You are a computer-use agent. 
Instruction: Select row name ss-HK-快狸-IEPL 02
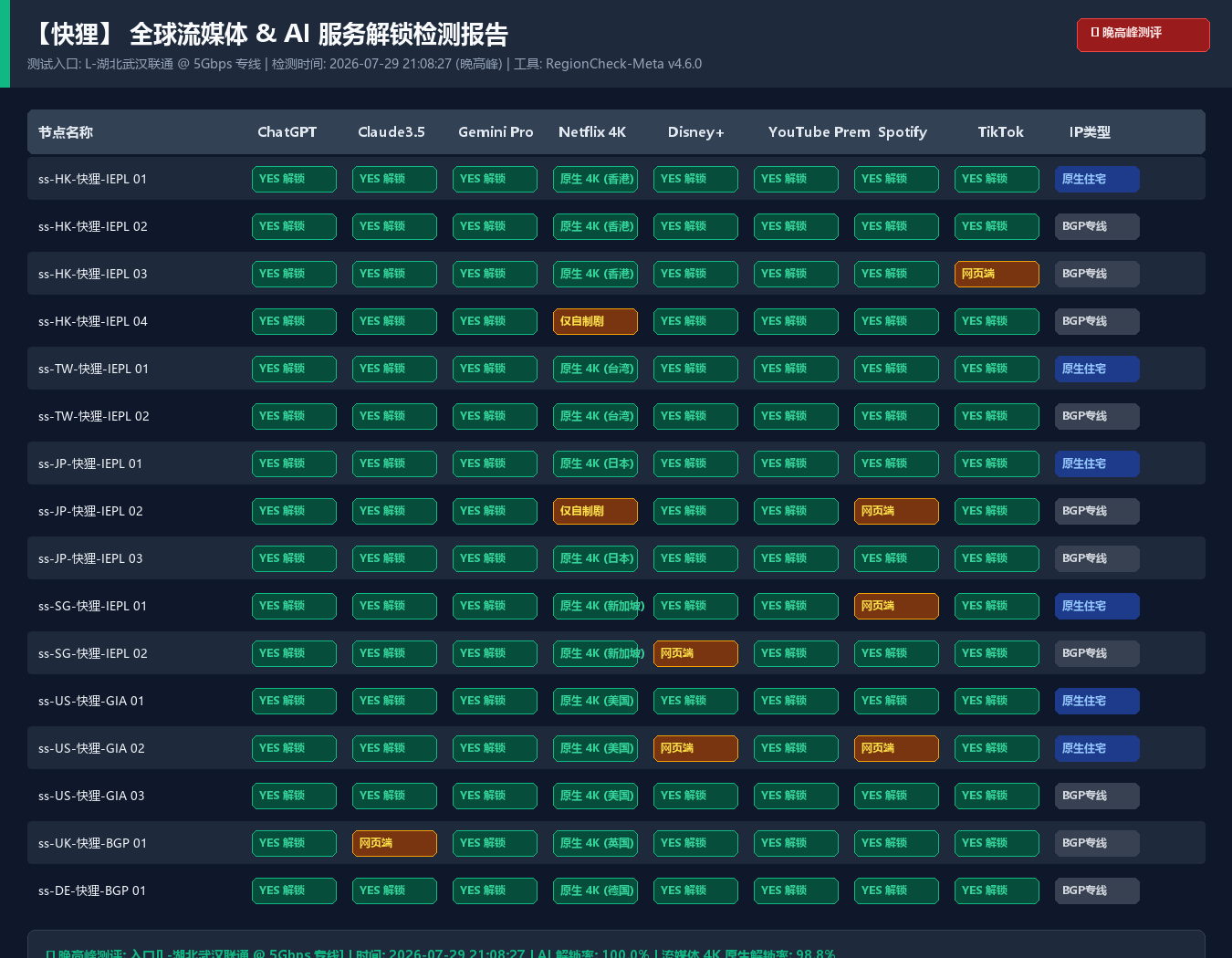[92, 226]
